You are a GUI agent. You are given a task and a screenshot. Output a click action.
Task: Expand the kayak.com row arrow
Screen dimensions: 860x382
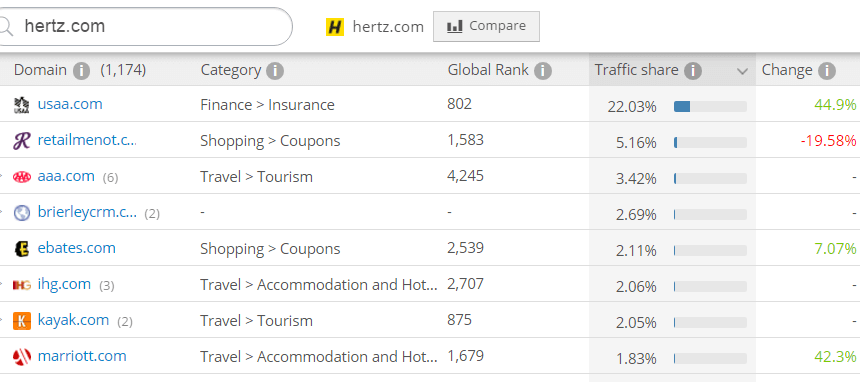[x=2, y=321]
